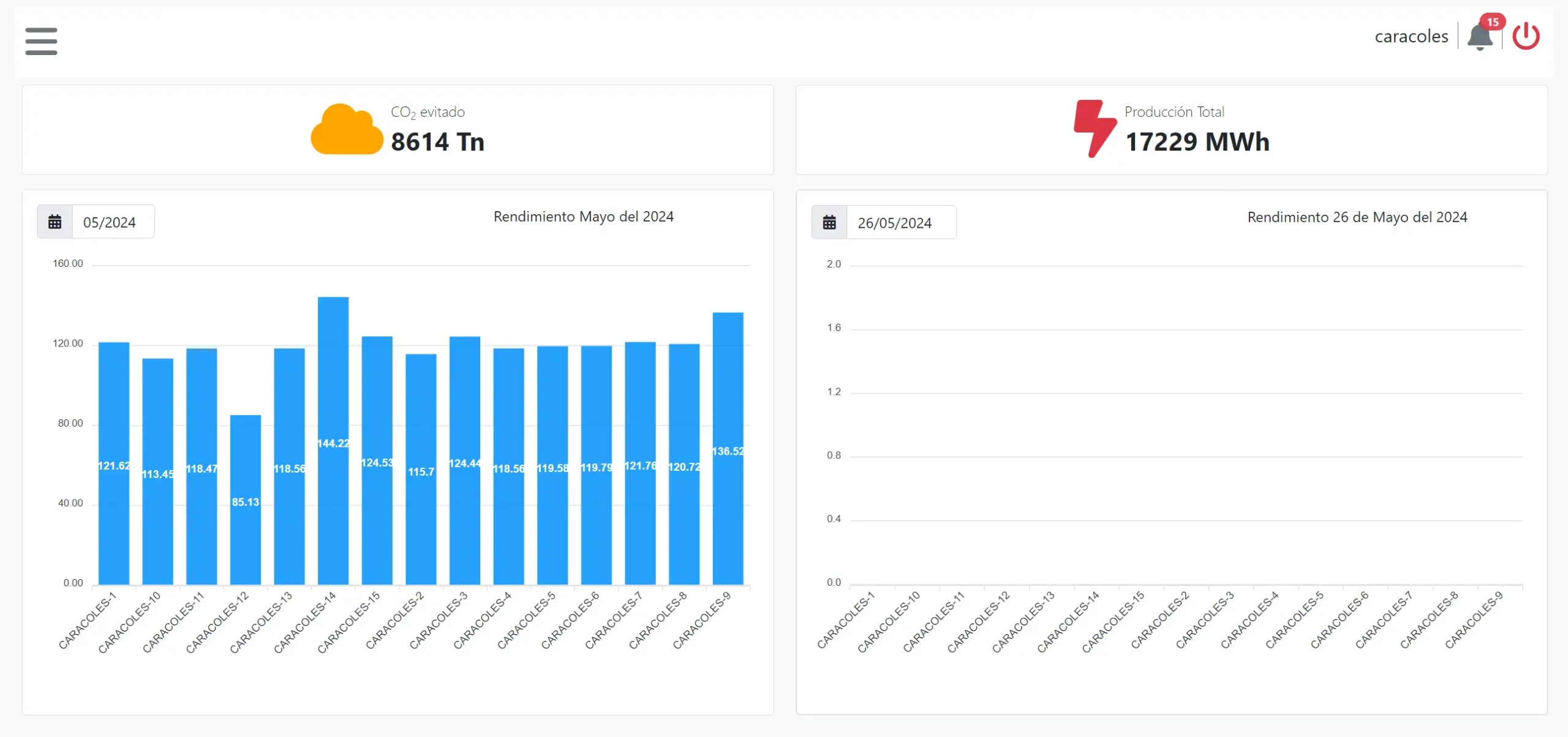Click the orange CO2 cloud icon
Viewport: 1568px width, 737px height.
coord(347,129)
